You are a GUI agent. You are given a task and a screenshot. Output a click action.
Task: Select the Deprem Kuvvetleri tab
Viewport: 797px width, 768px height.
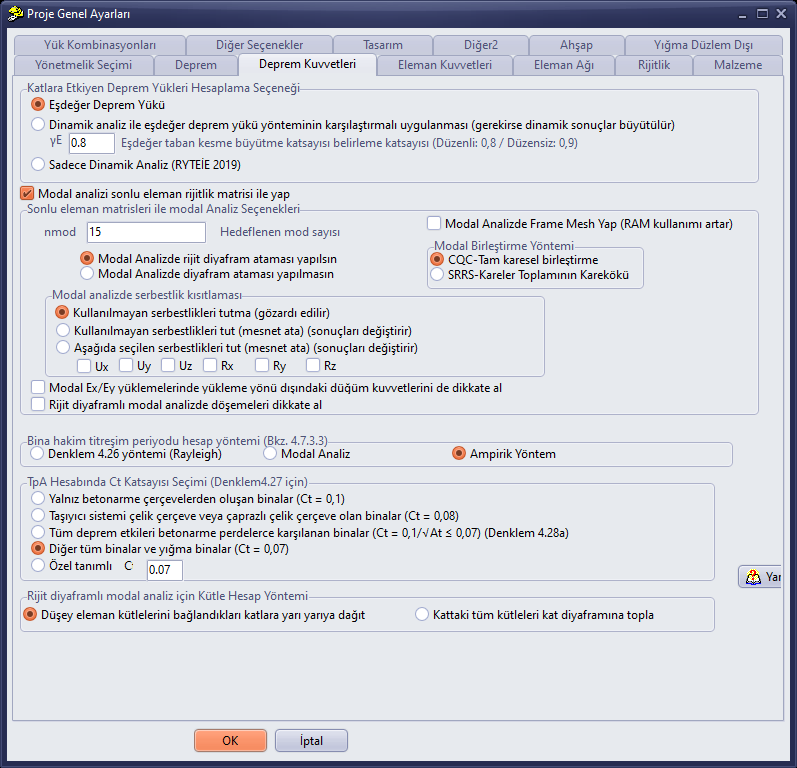pyautogui.click(x=308, y=64)
